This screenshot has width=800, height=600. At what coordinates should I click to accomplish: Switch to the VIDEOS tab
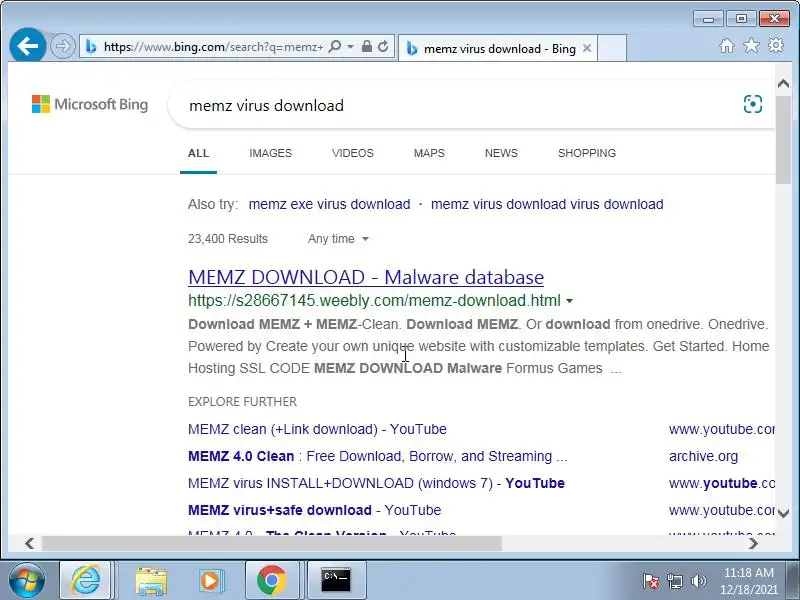353,153
